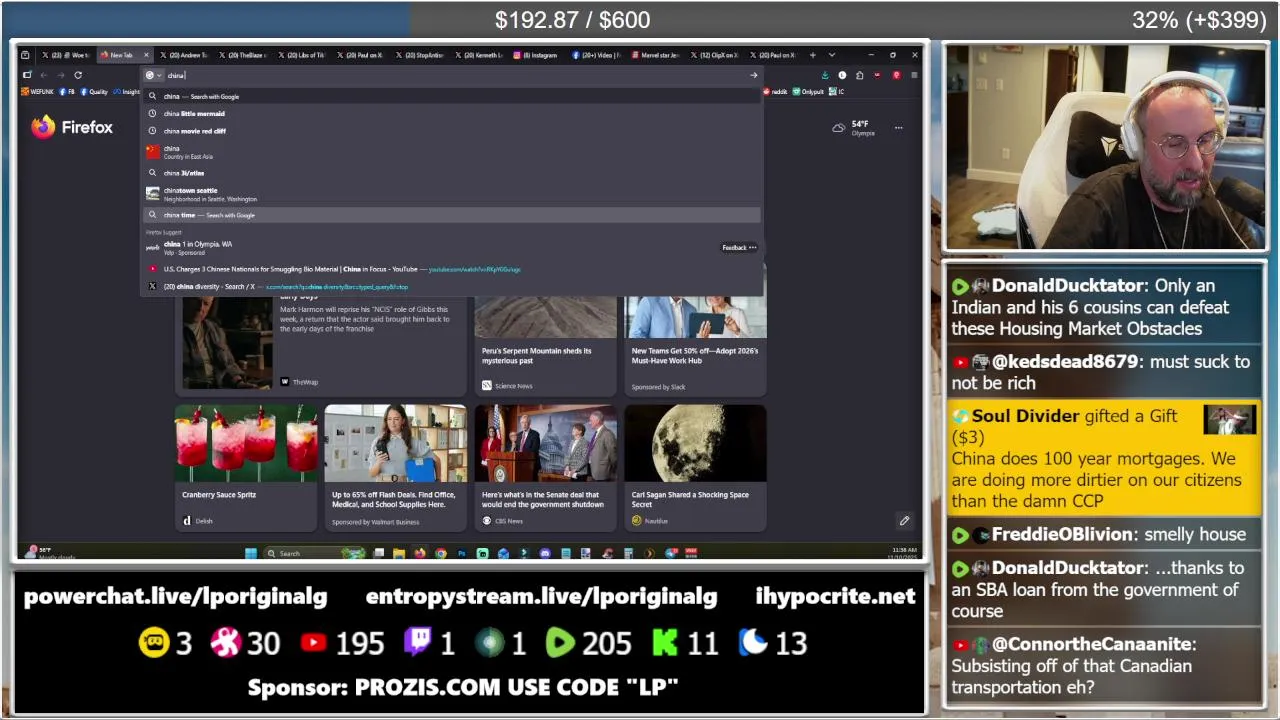This screenshot has width=1280, height=720.
Task: Open Yelp sponsored 'china 1 in Olympia, WA'
Action: (430, 247)
